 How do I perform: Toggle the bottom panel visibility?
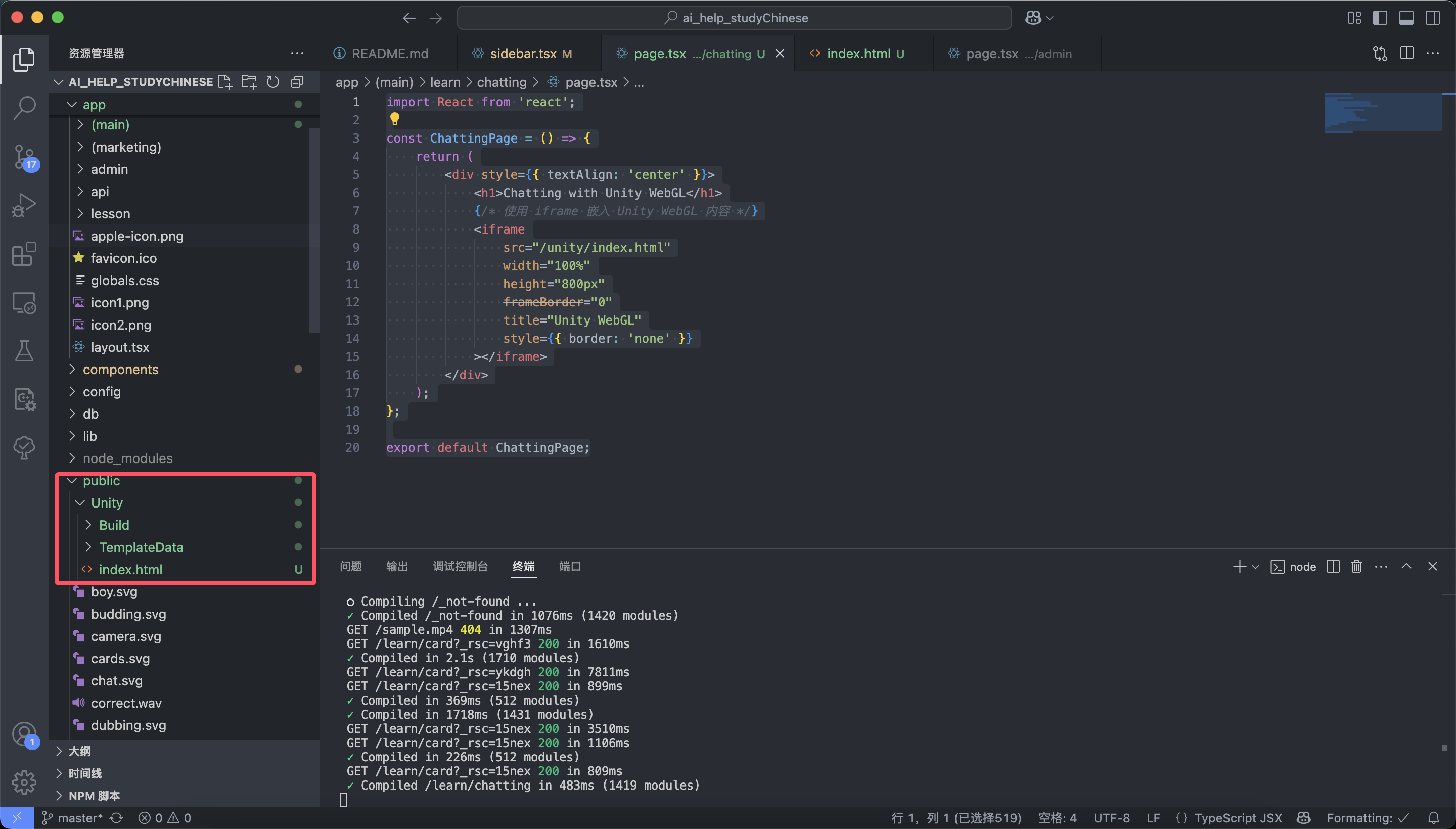click(x=1406, y=18)
